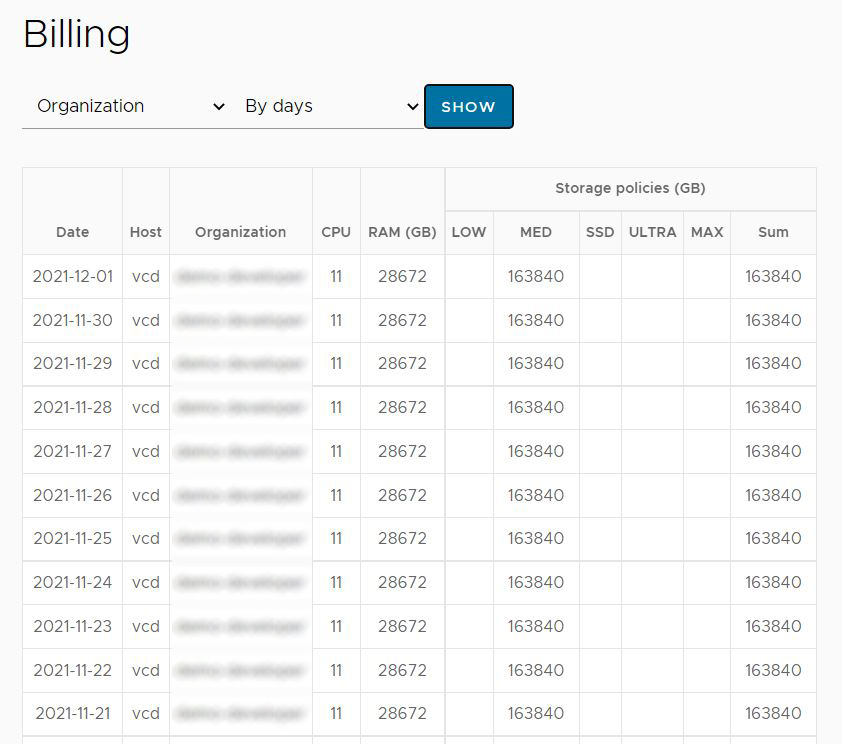Click the Billing page heading
The width and height of the screenshot is (842, 744).
[76, 34]
